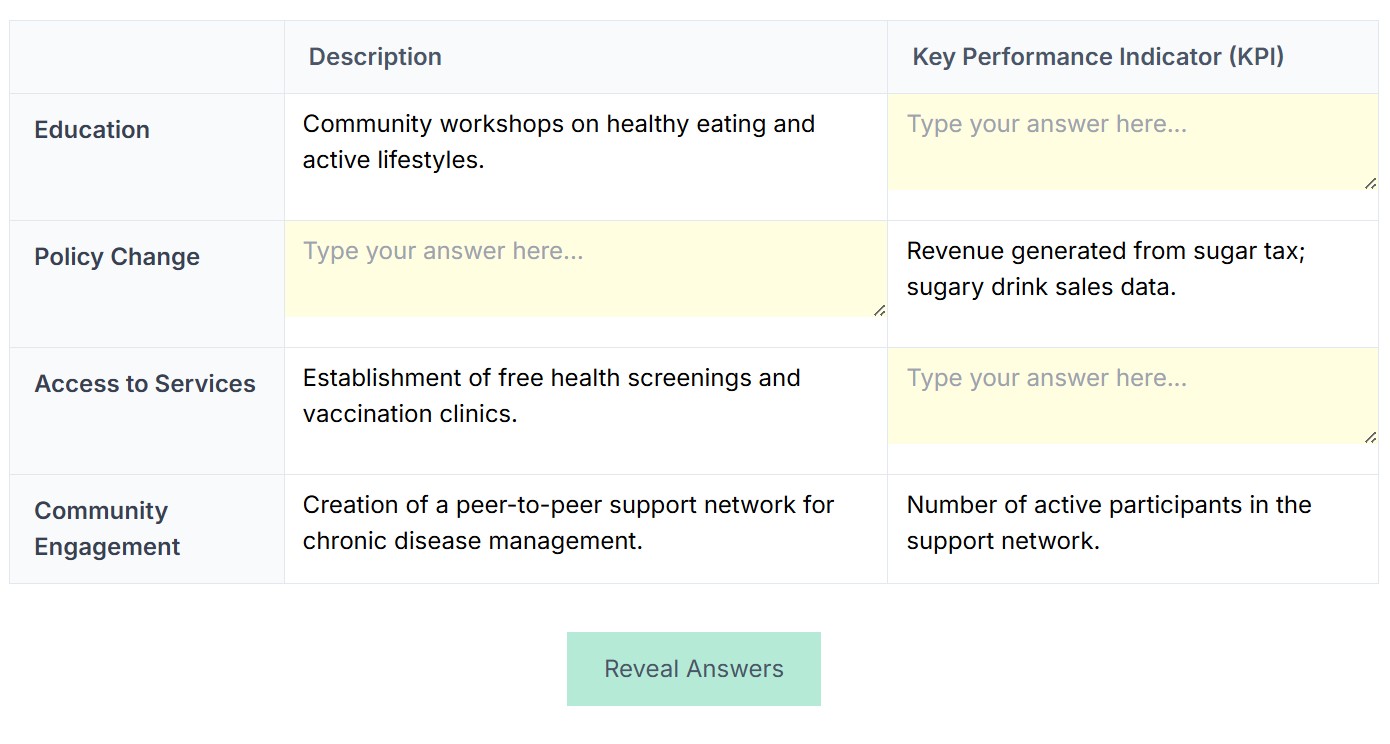The height and width of the screenshot is (744, 1390).
Task: Select the Description column header
Action: pos(375,57)
